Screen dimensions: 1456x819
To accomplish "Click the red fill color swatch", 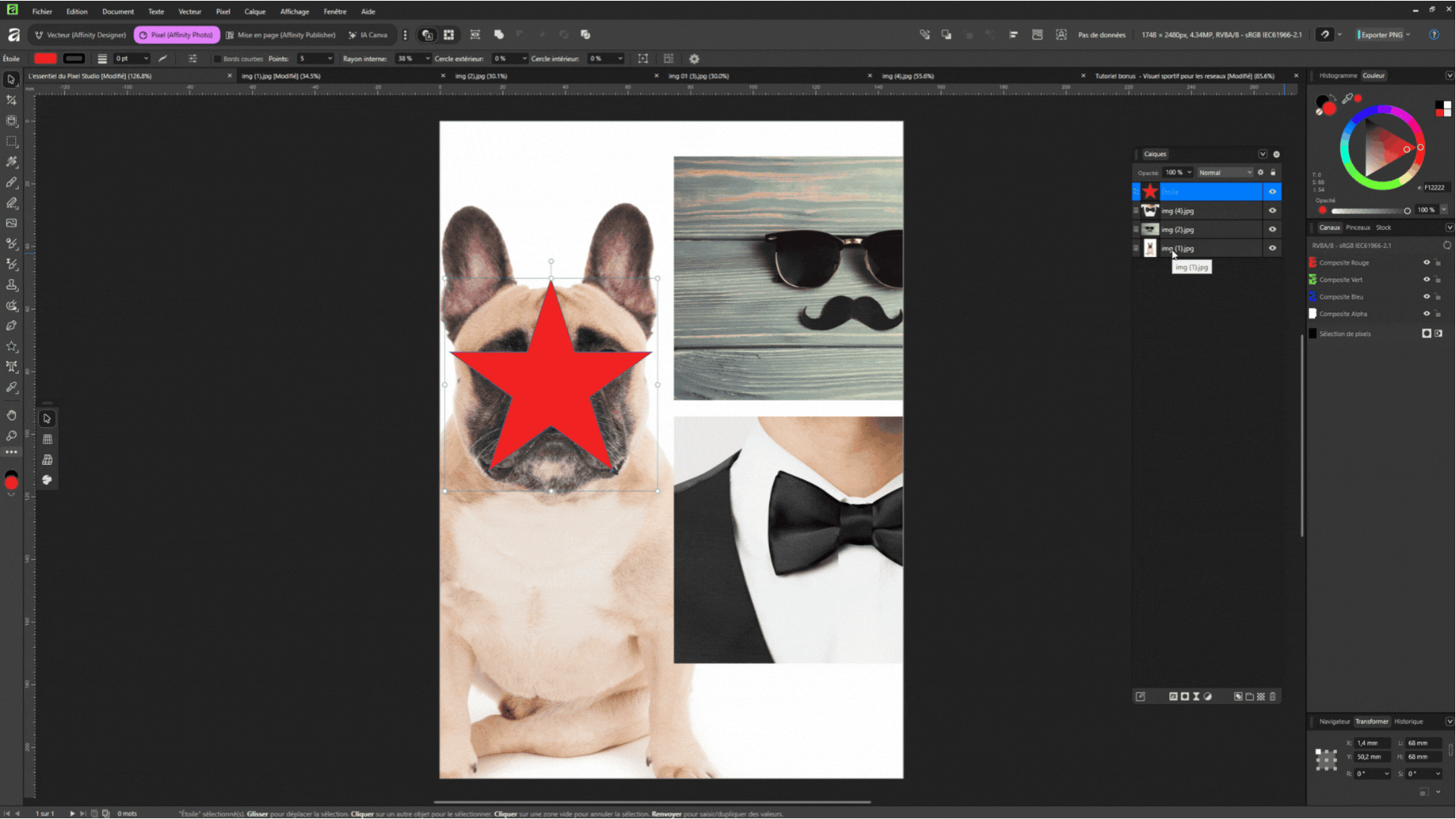I will 45,58.
